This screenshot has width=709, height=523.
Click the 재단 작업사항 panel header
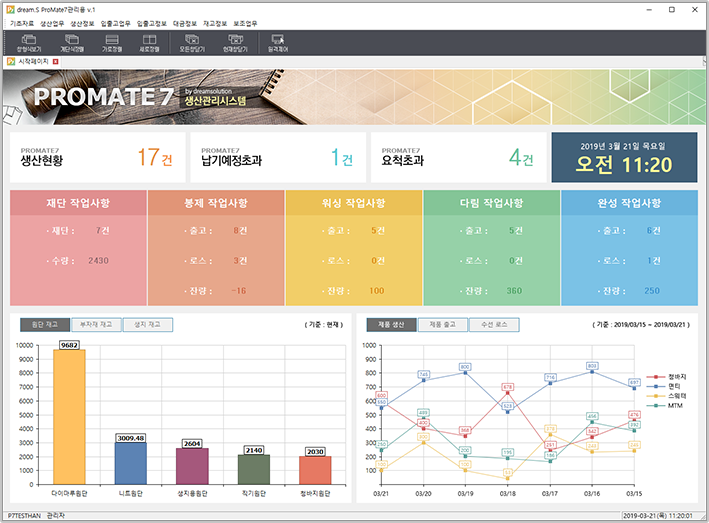78,203
